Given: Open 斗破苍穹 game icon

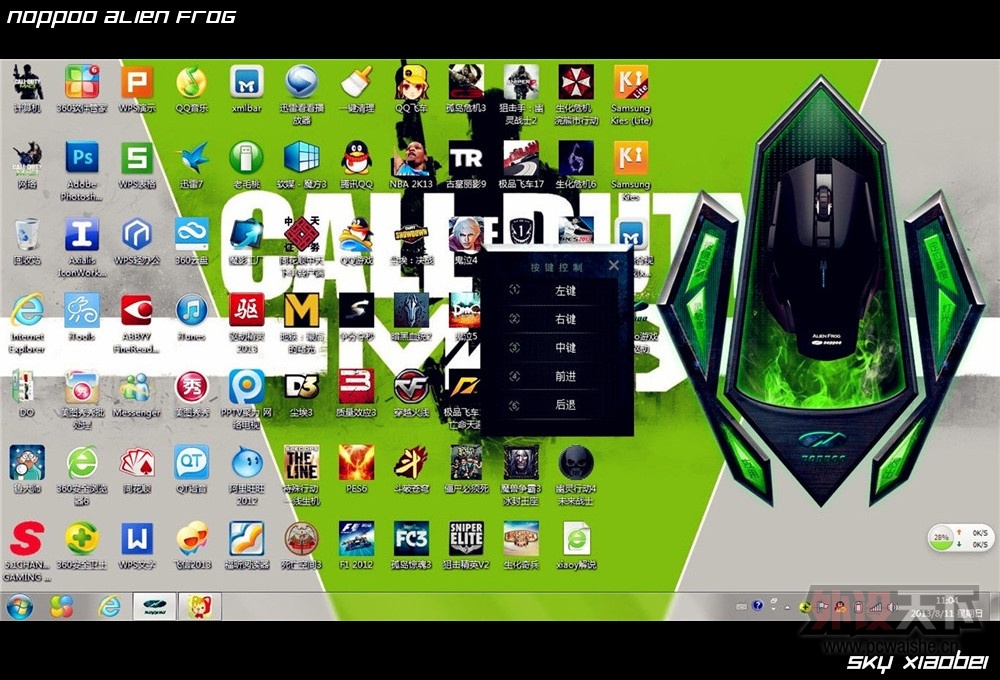Looking at the screenshot, I should pyautogui.click(x=411, y=462).
